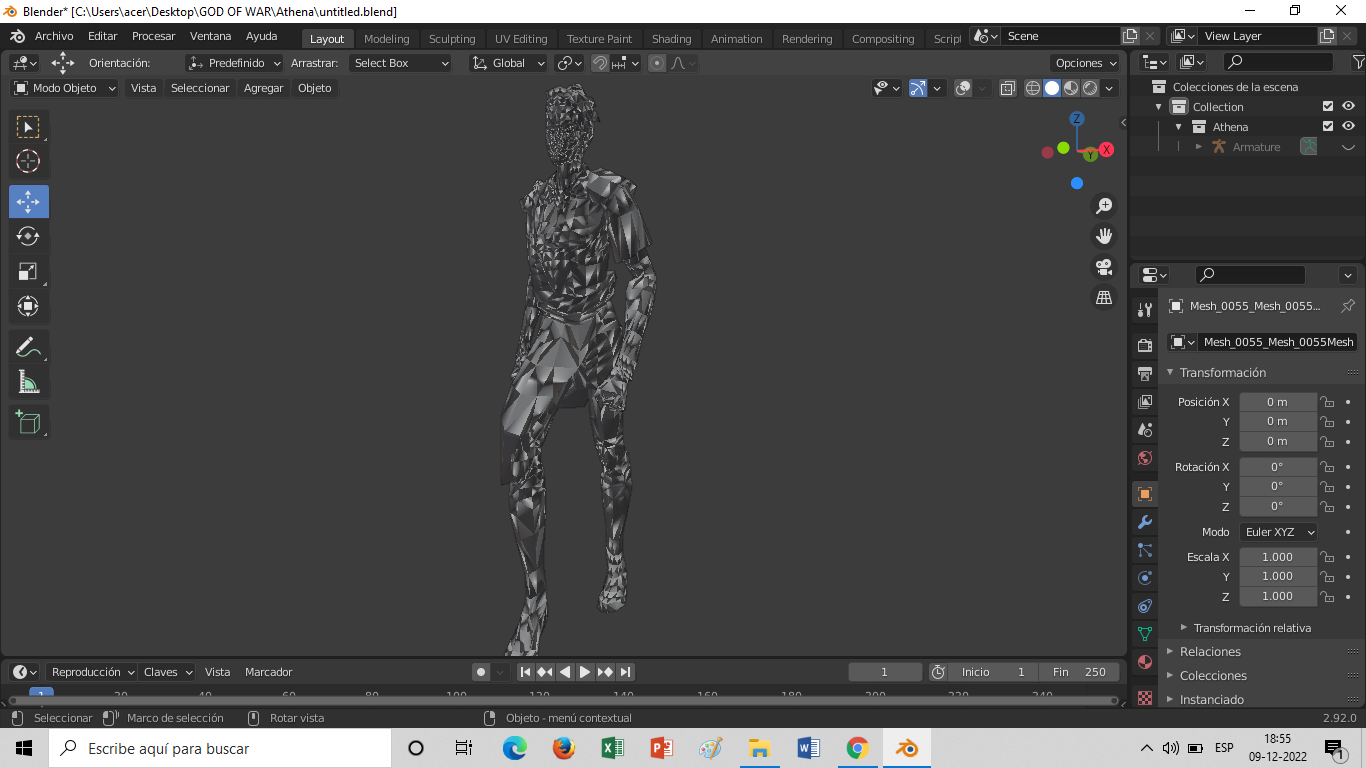The width and height of the screenshot is (1366, 768).
Task: Switch to the UV Editing workspace tab
Action: pyautogui.click(x=521, y=39)
